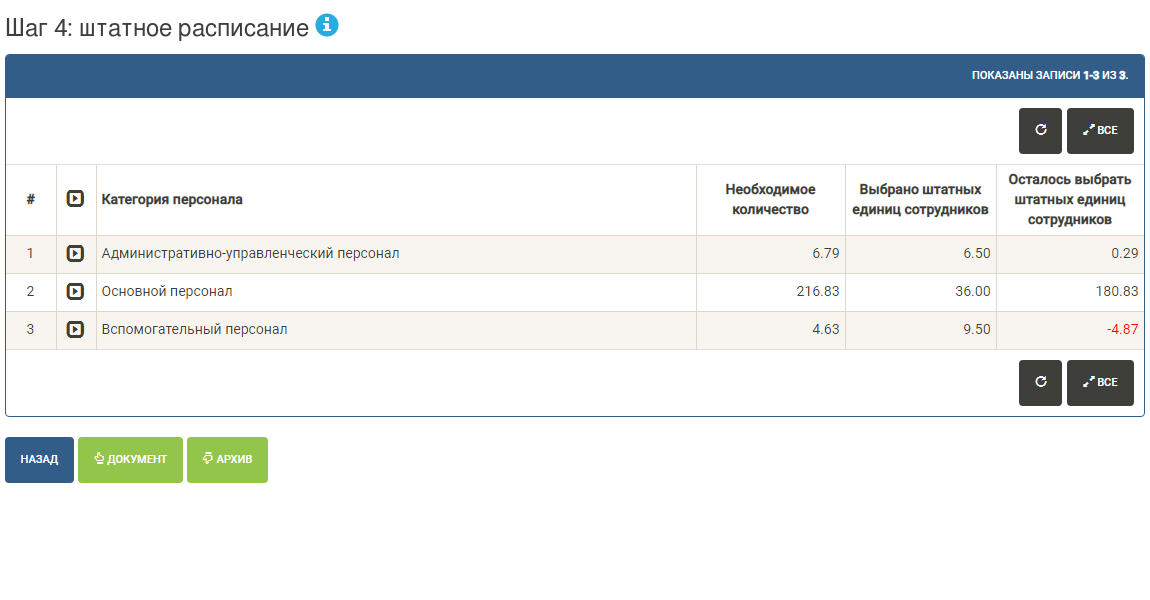Expand the Вспомогательный персонал row

click(75, 329)
